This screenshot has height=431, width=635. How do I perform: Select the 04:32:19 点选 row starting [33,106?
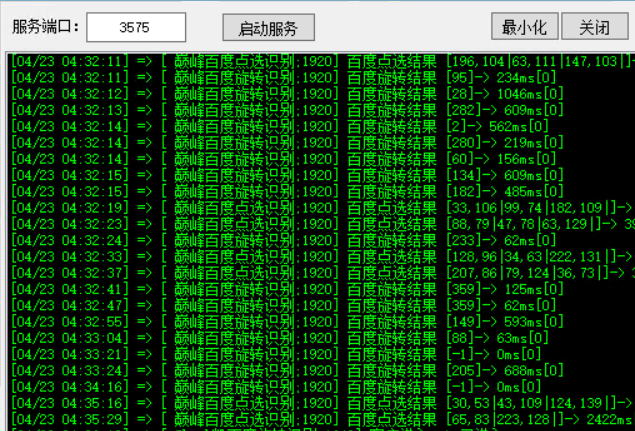[x=322, y=207]
